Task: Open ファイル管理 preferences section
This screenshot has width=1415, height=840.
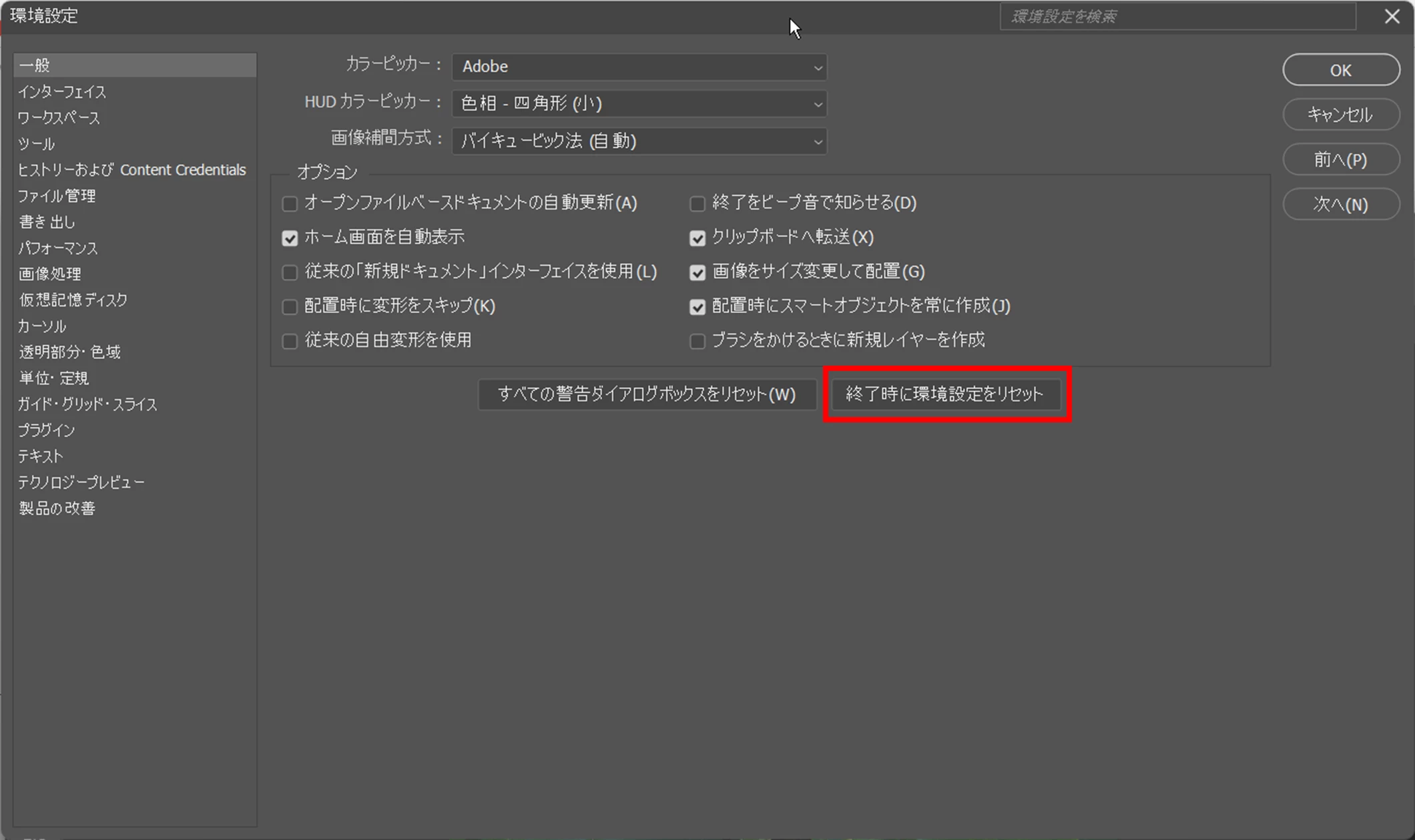Action: click(57, 196)
